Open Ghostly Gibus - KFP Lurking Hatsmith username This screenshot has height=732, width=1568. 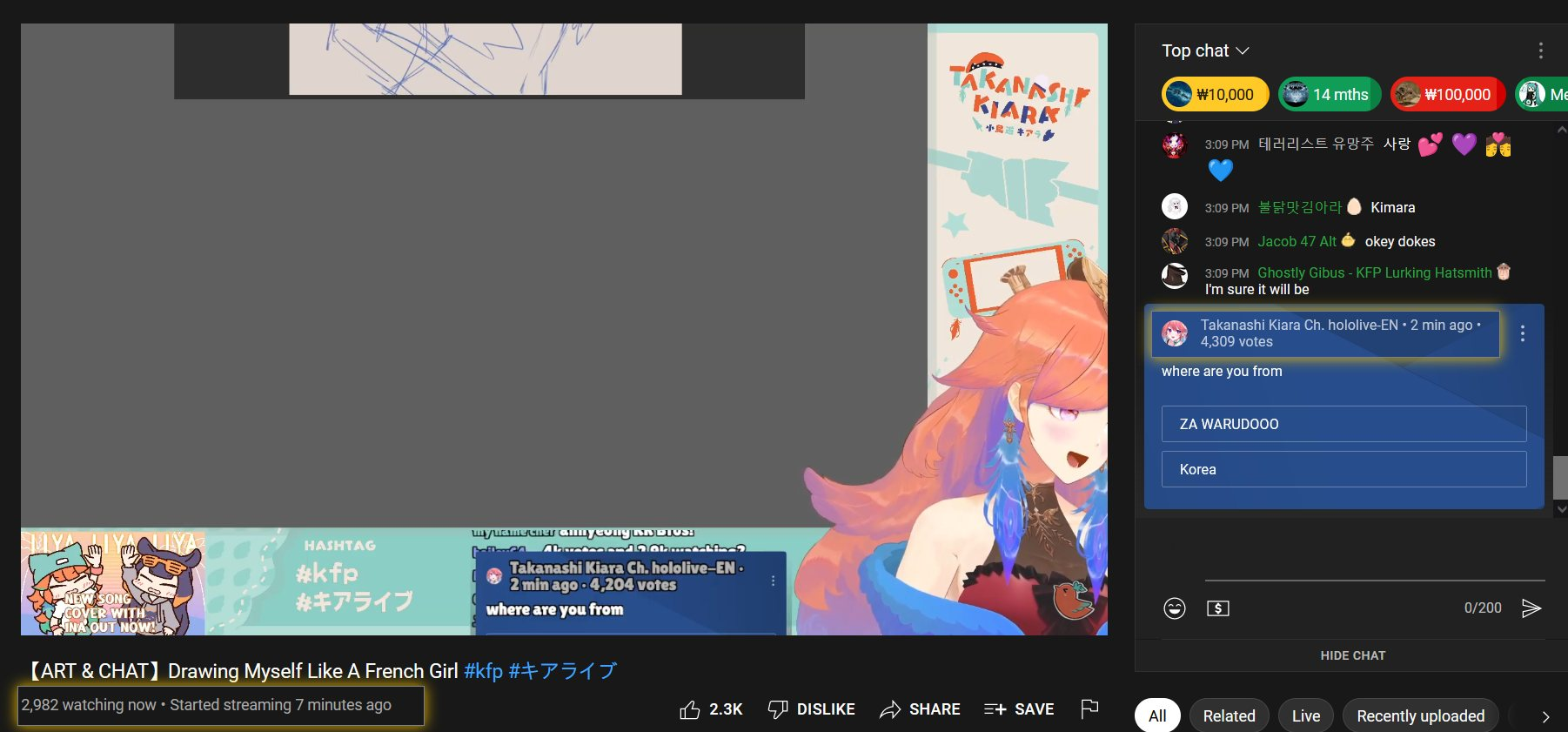click(x=1374, y=272)
